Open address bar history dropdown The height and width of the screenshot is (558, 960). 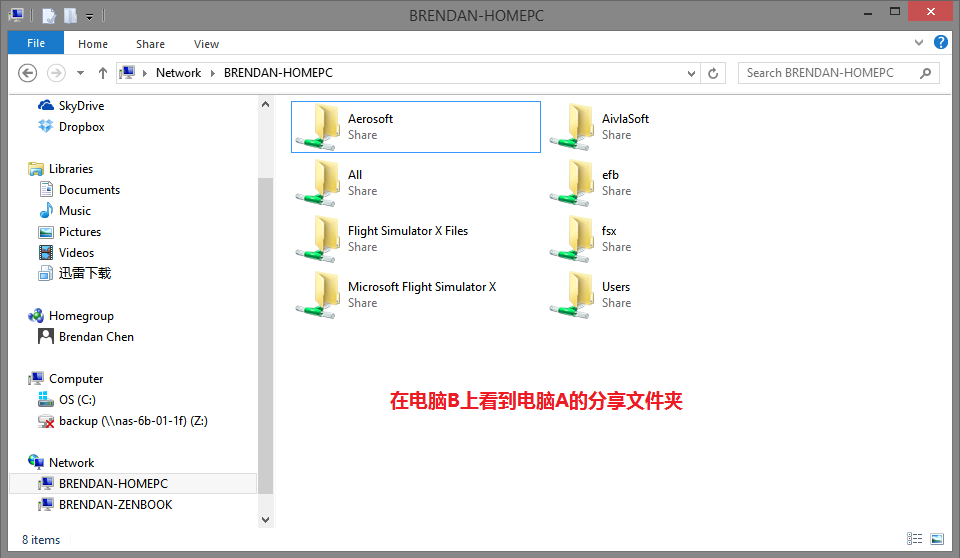(691, 74)
